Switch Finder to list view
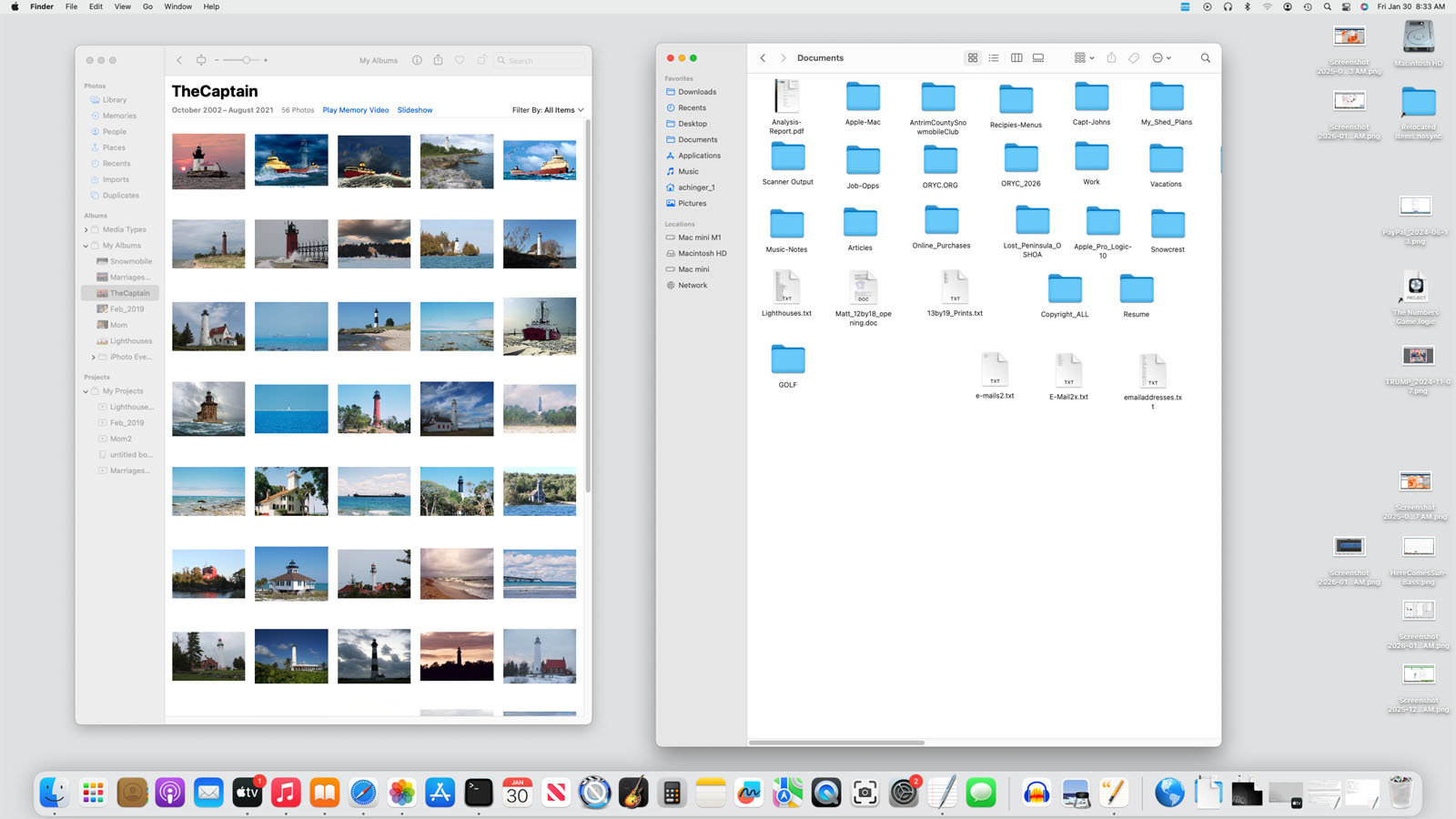The image size is (1456, 819). (x=994, y=58)
